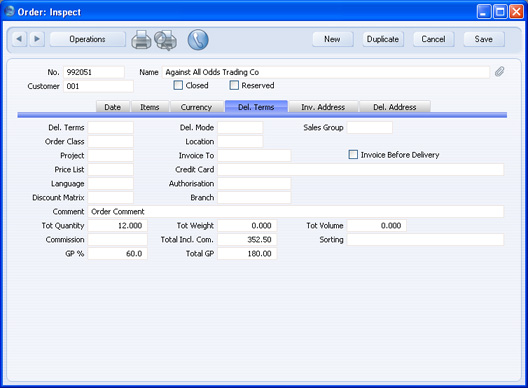Click the Authorisation field
Screen dimensions: 528x388
254,184
